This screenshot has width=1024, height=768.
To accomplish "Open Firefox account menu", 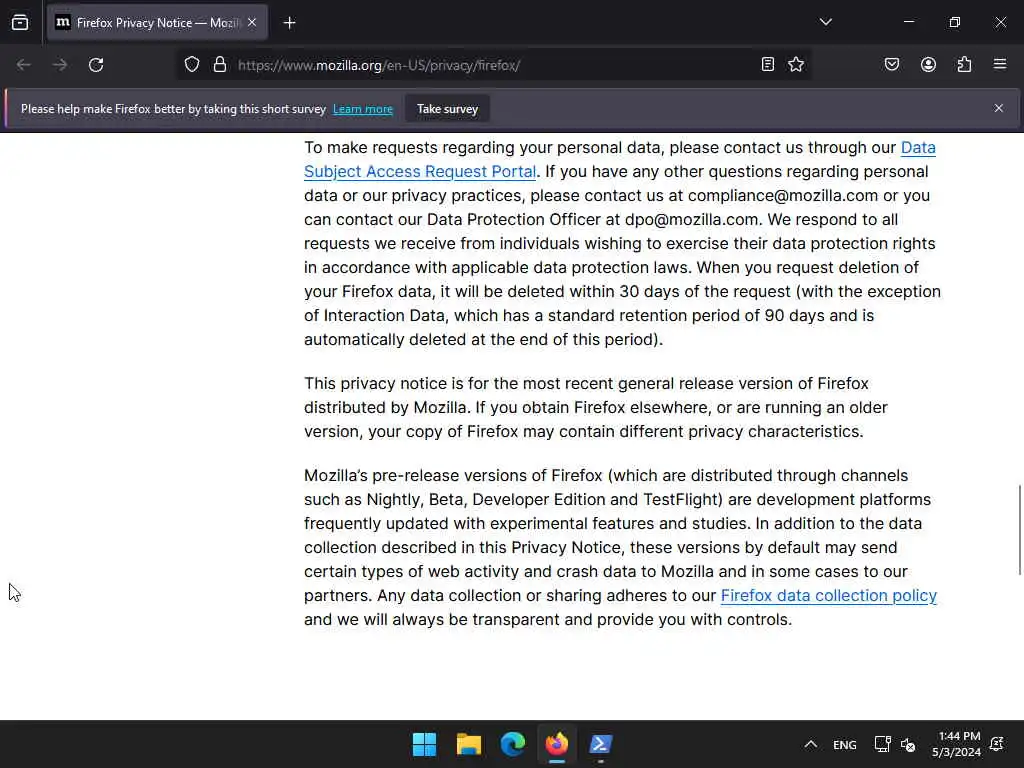I will coord(928,65).
